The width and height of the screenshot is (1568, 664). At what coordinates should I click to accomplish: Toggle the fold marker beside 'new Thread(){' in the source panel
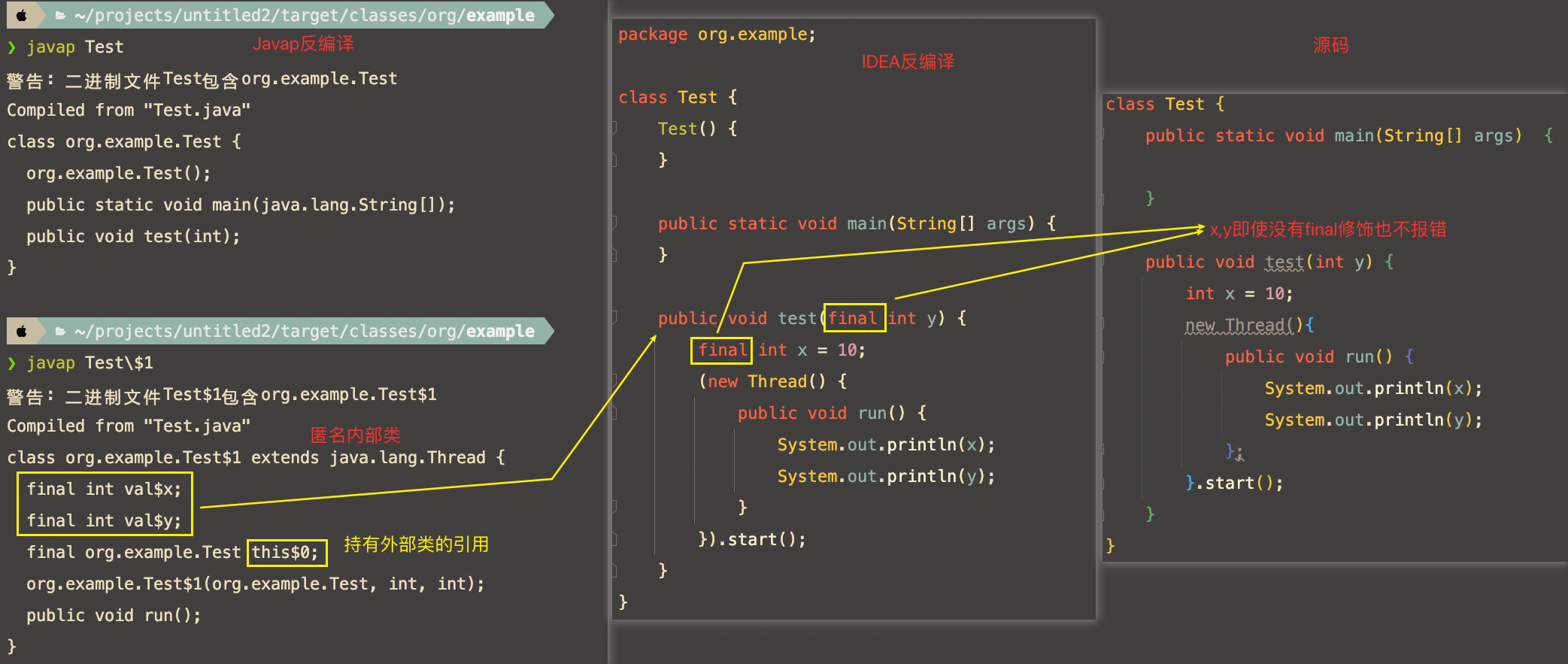click(x=1102, y=325)
